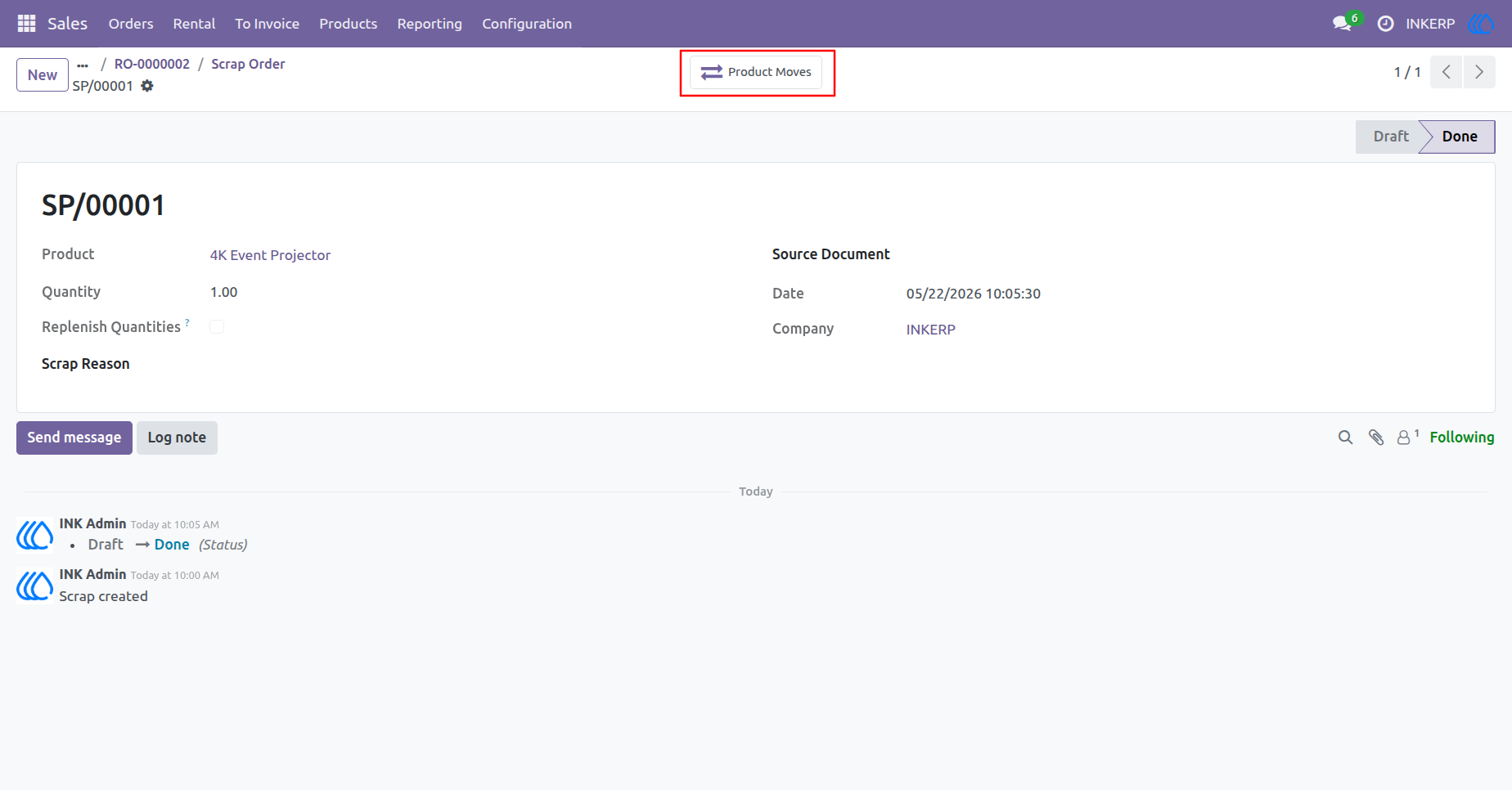Click INK Admin avatar on Scrap created message
This screenshot has width=1512, height=790.
(35, 586)
